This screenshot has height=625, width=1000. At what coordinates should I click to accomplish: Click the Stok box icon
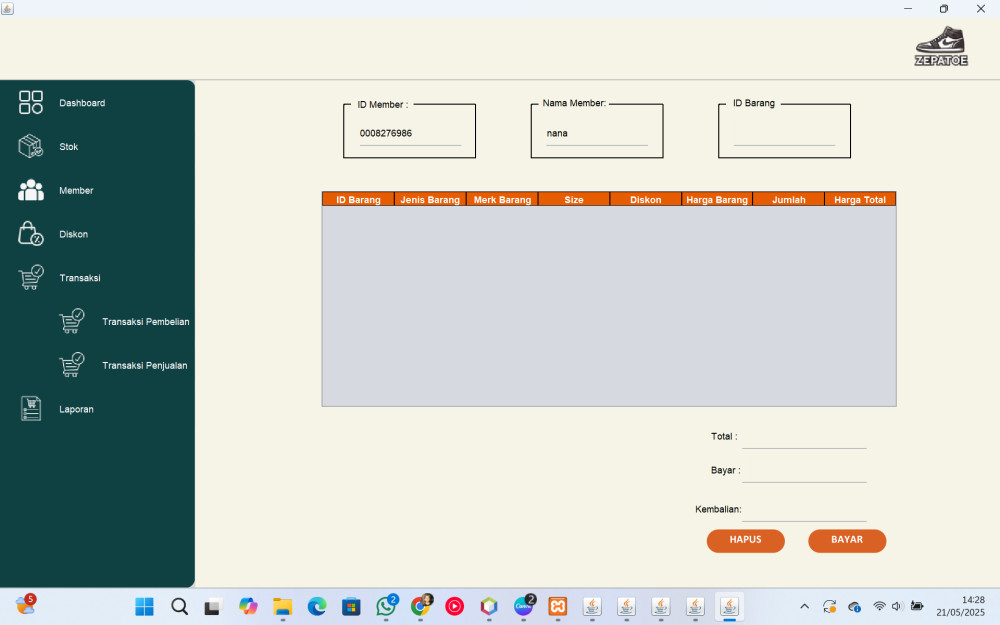coord(31,146)
